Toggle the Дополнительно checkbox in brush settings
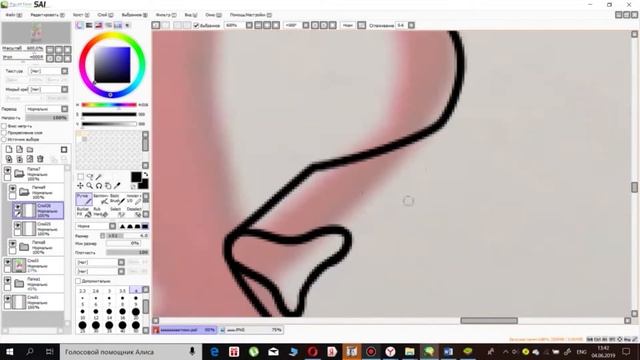 [x=78, y=281]
